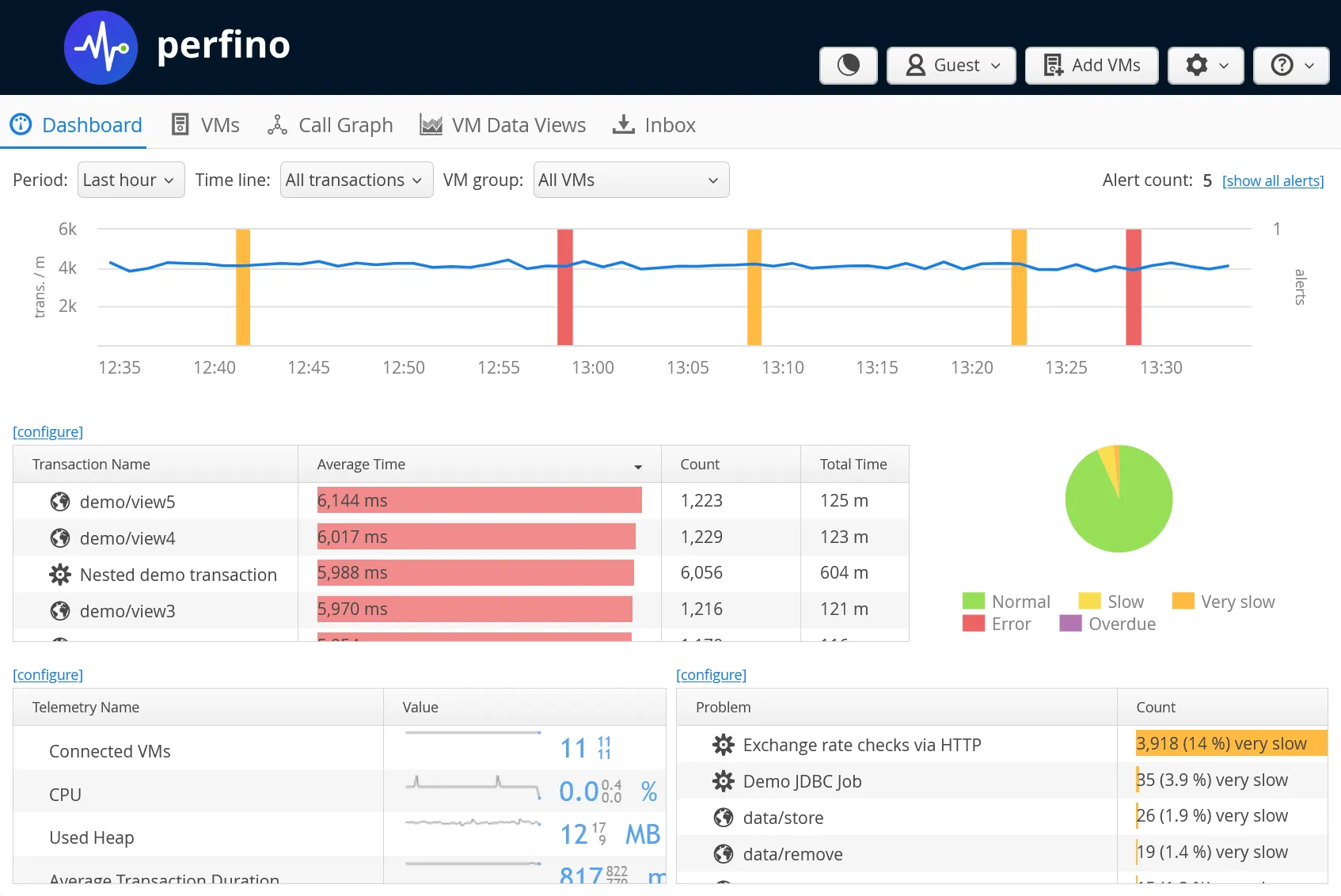The image size is (1341, 896).
Task: Expand the VM group selector
Action: [x=631, y=180]
